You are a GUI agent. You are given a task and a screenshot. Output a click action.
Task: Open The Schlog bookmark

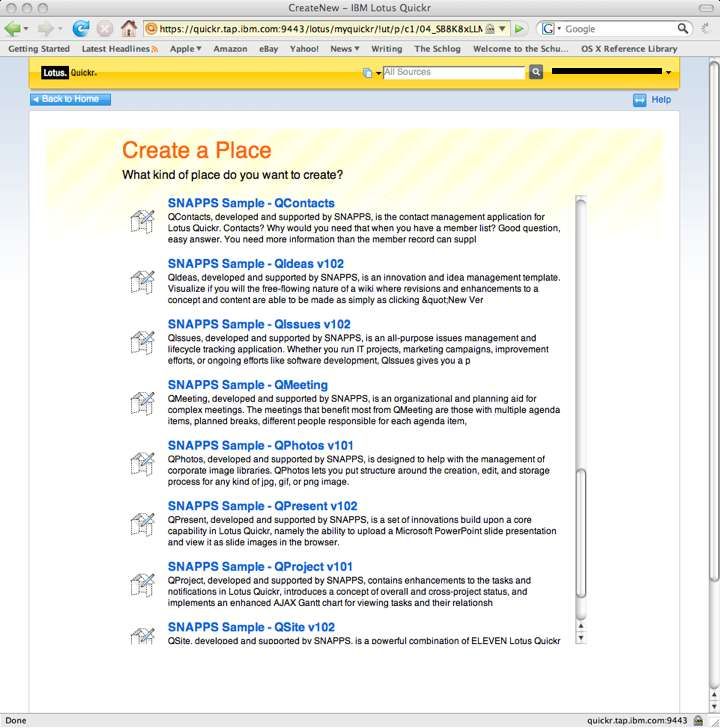[x=437, y=49]
